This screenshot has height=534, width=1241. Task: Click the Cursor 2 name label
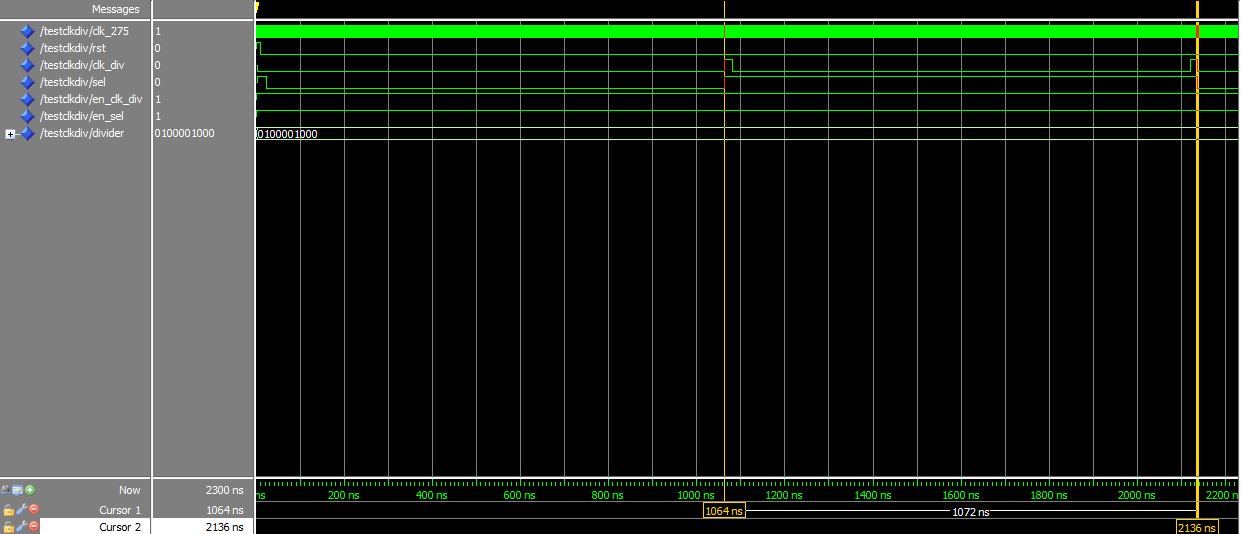(120, 527)
